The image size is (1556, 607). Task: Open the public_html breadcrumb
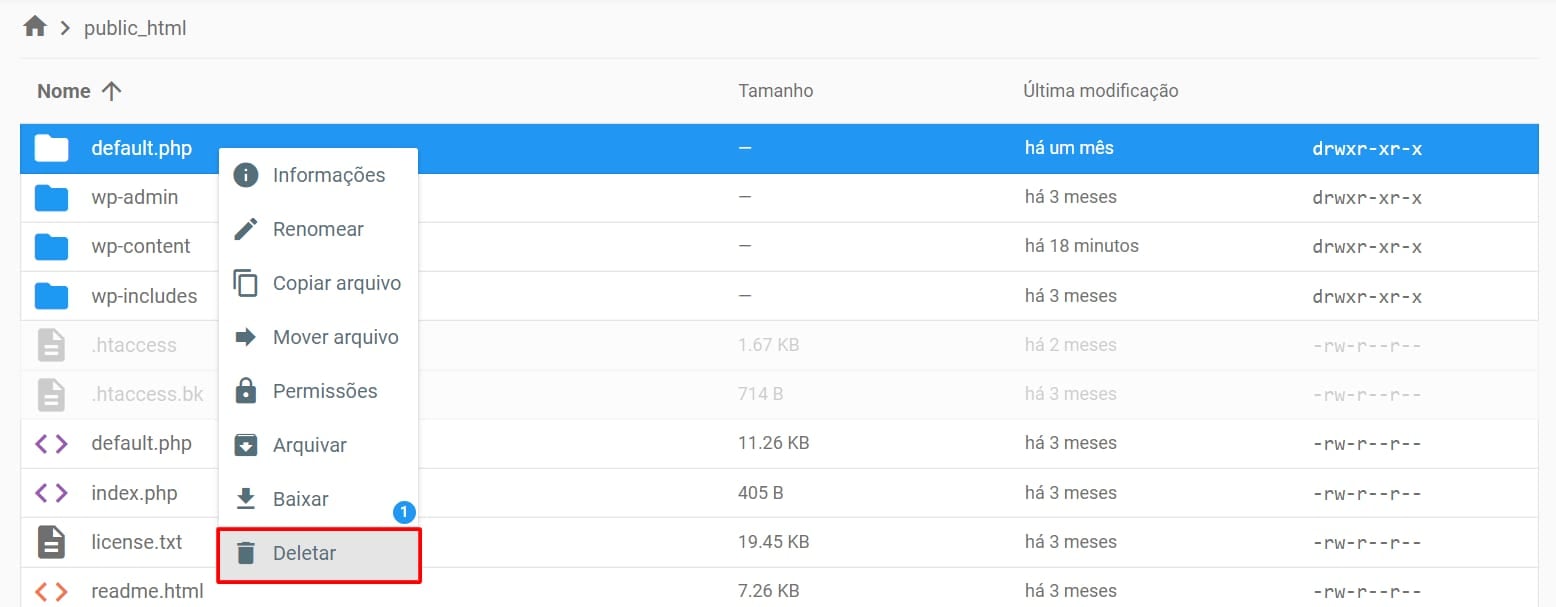click(x=135, y=28)
